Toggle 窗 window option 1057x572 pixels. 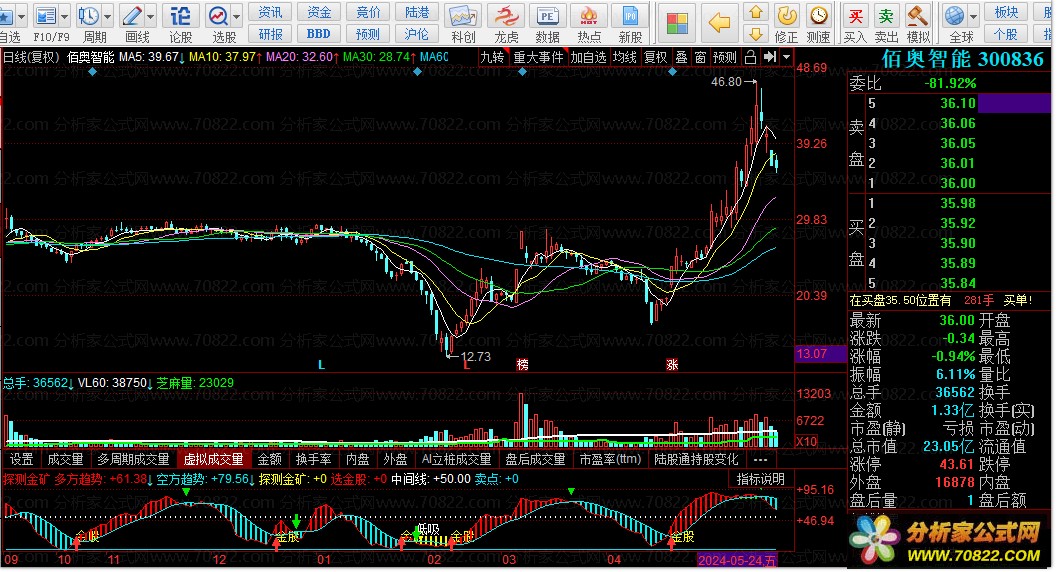tap(700, 57)
